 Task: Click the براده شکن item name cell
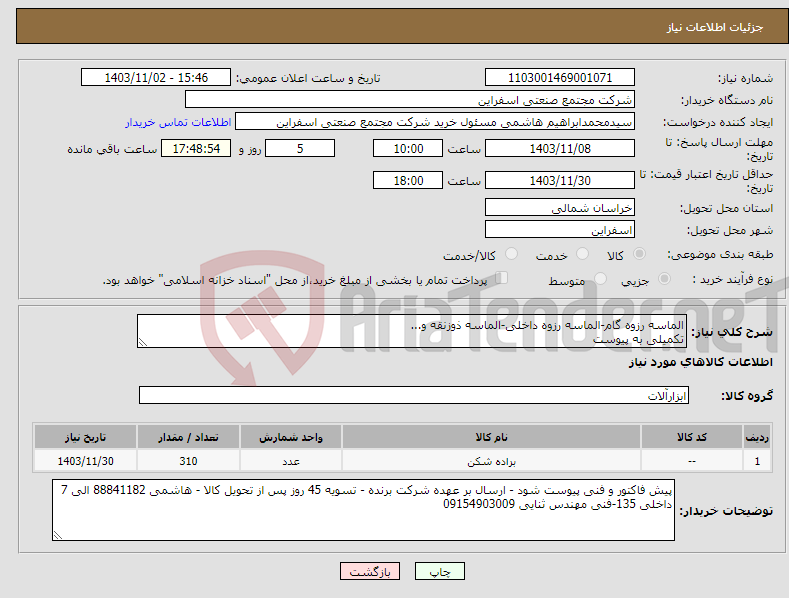[x=491, y=461]
